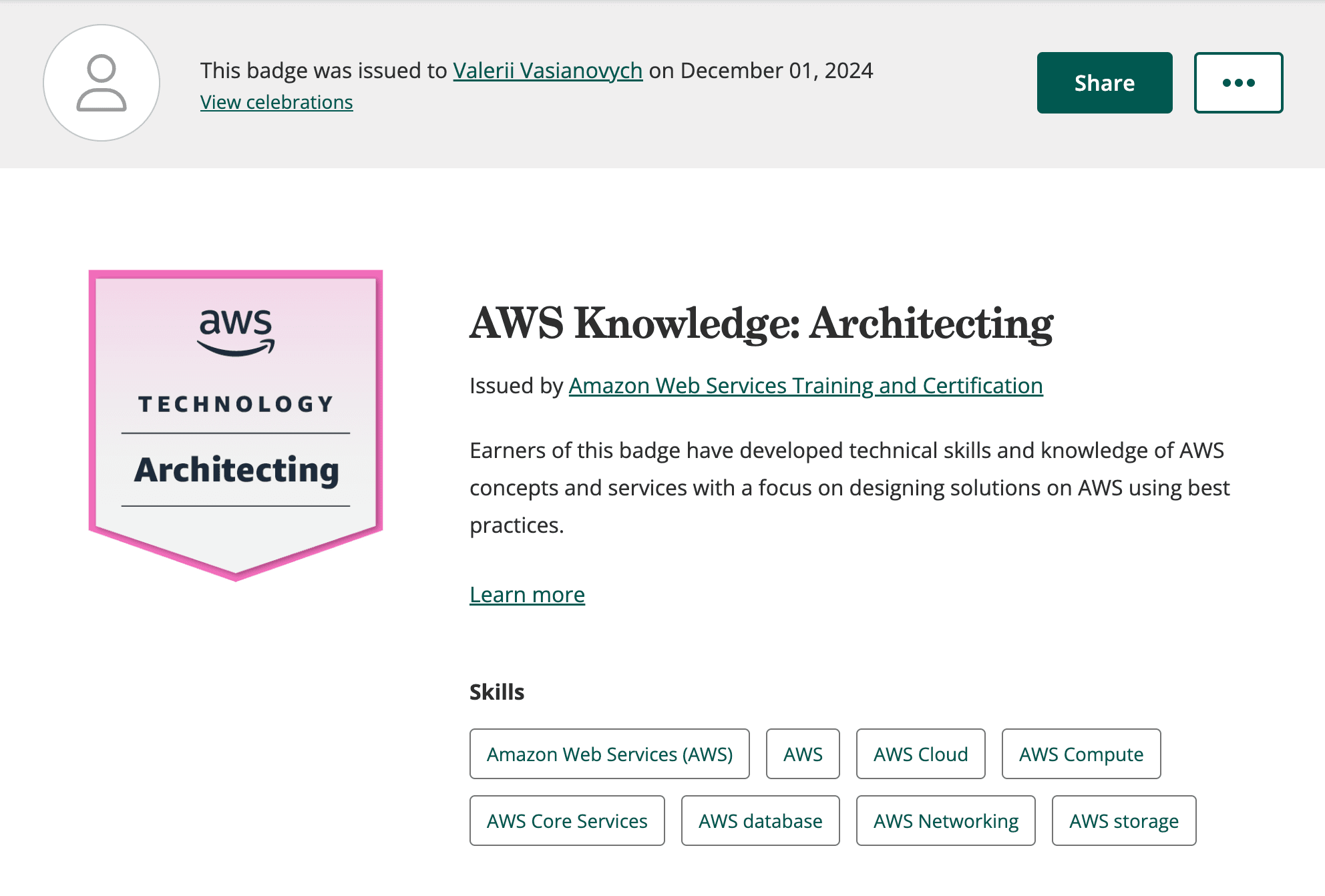This screenshot has width=1325, height=896.
Task: Select the AWS storage skill tag
Action: point(1124,821)
